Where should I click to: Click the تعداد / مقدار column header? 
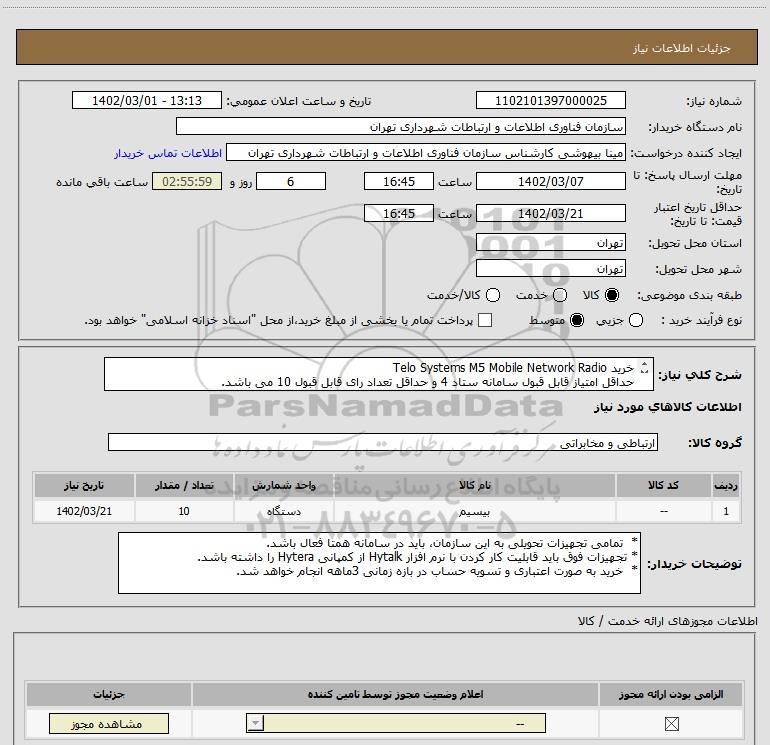(184, 485)
